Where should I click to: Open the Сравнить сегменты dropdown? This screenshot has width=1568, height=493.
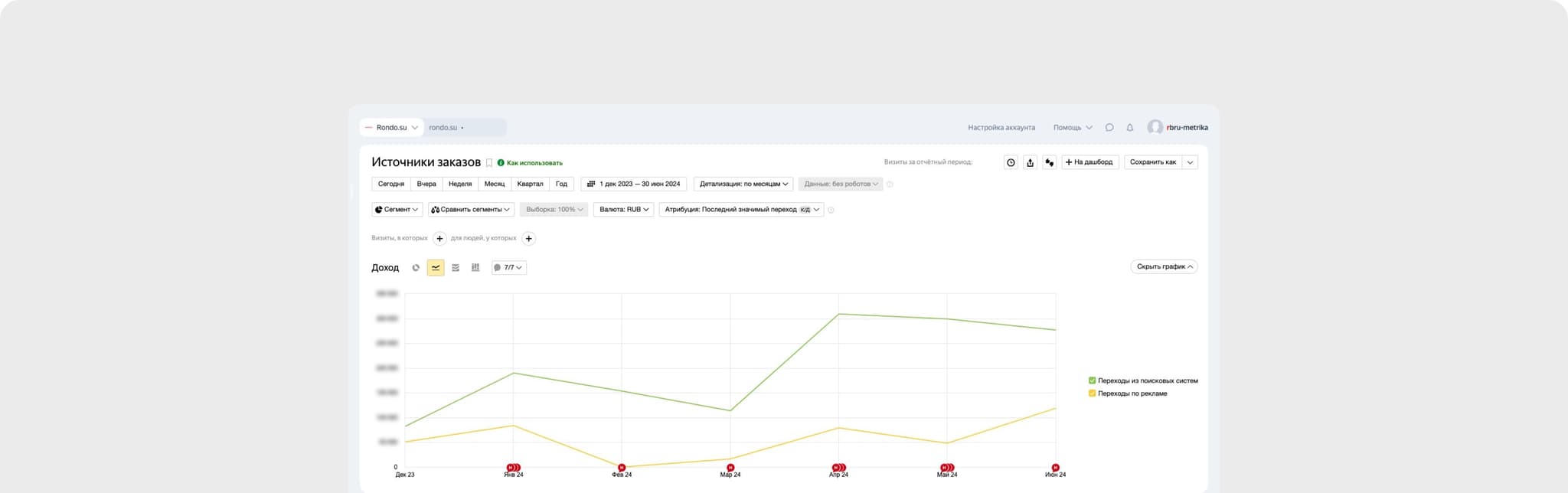tap(471, 210)
